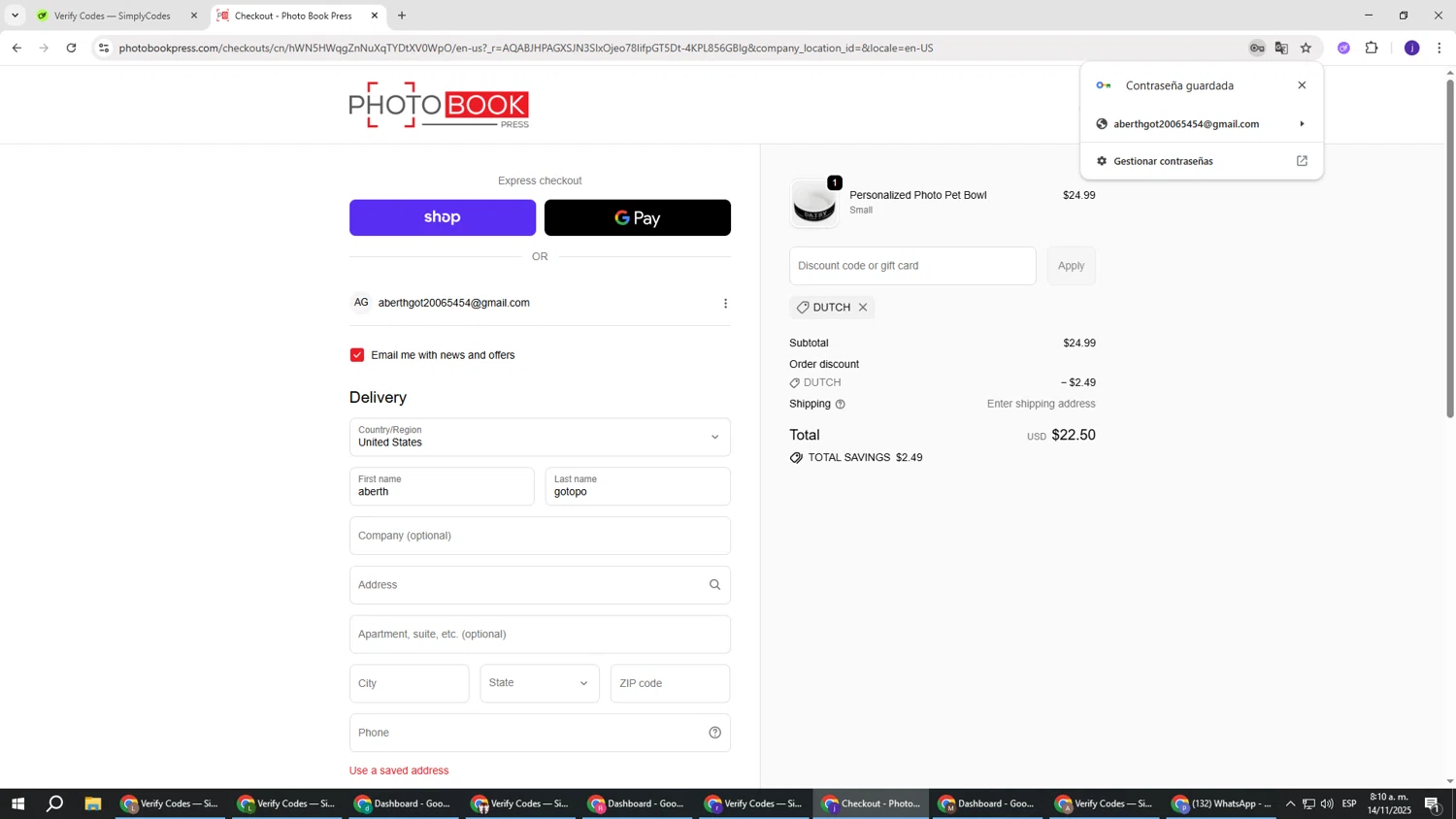Pay with Shop Pay express button

443,217
